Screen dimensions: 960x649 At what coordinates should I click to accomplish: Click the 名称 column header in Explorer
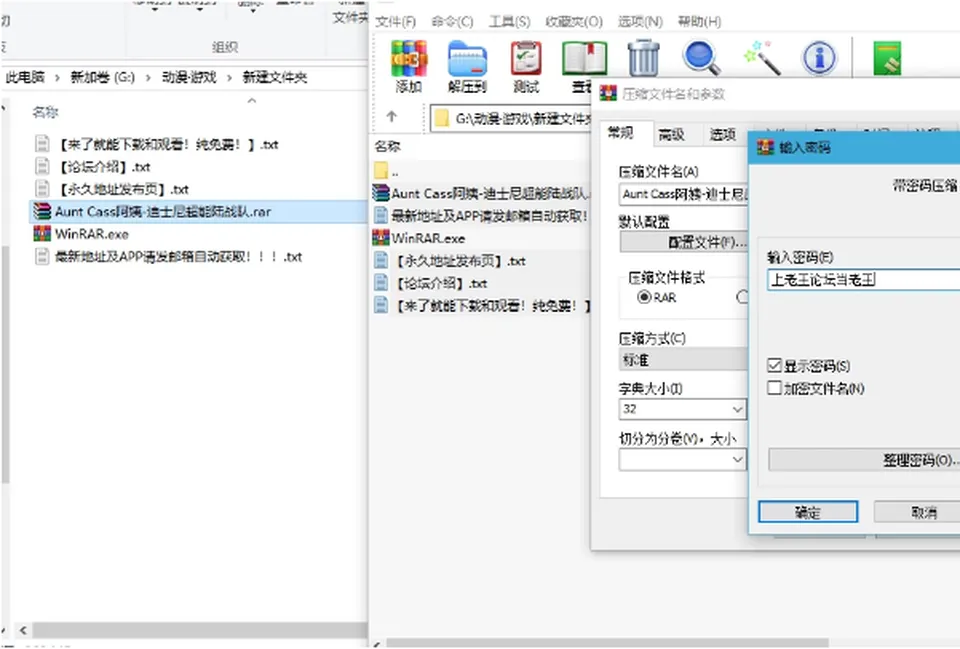click(45, 112)
